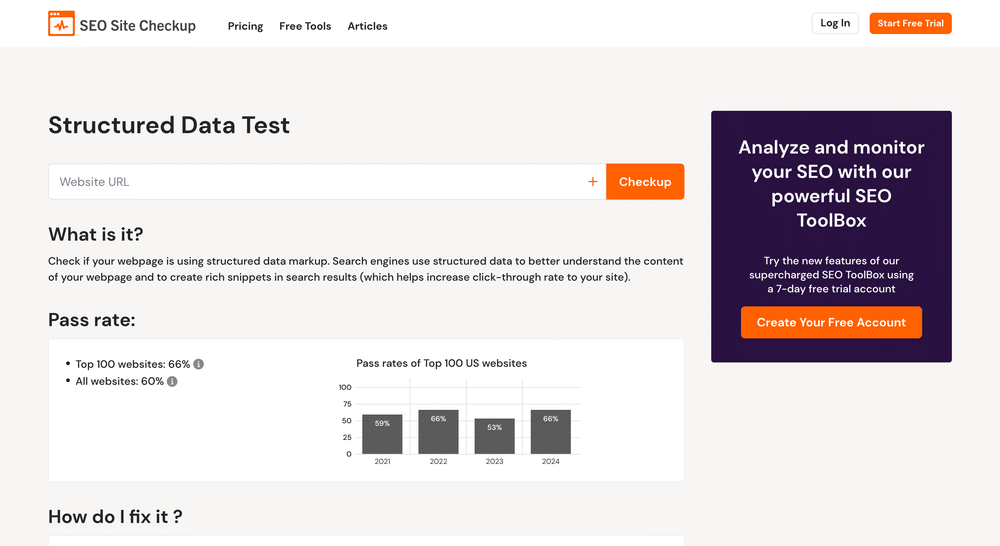Image resolution: width=1000 pixels, height=546 pixels.
Task: Open the Pricing menu item
Action: (x=246, y=26)
